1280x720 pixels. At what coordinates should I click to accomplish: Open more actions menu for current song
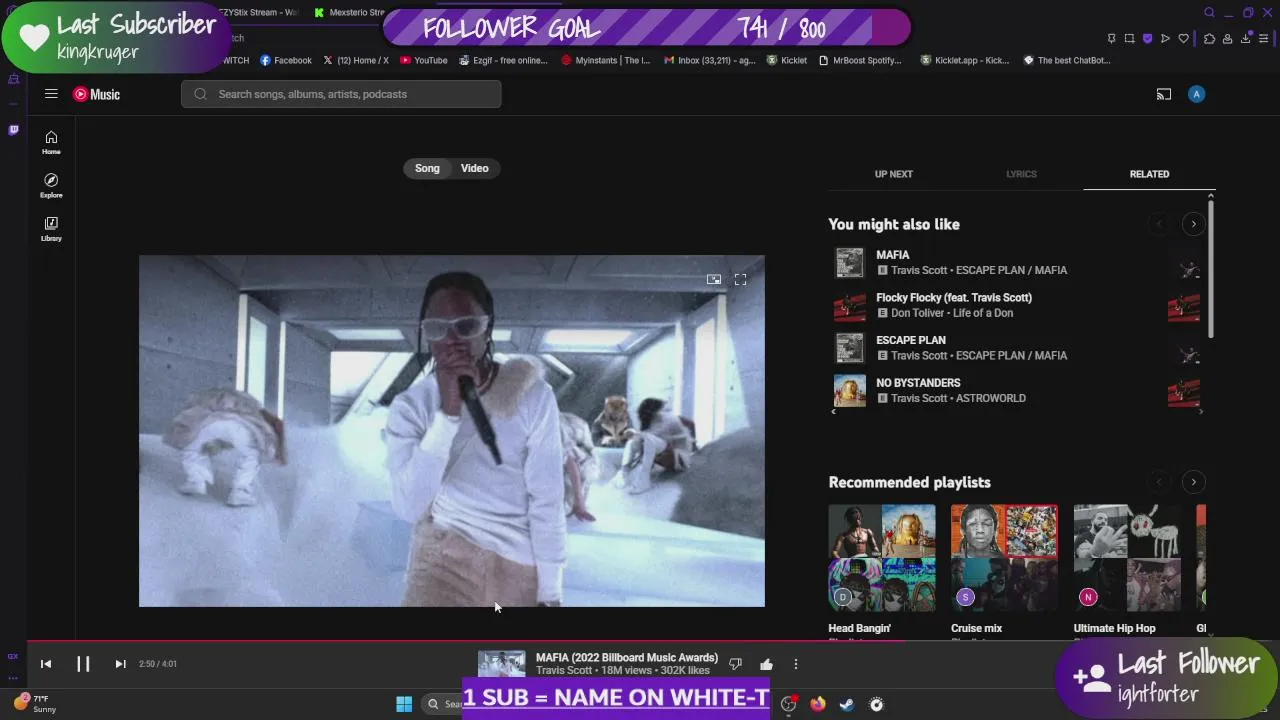pyautogui.click(x=796, y=664)
